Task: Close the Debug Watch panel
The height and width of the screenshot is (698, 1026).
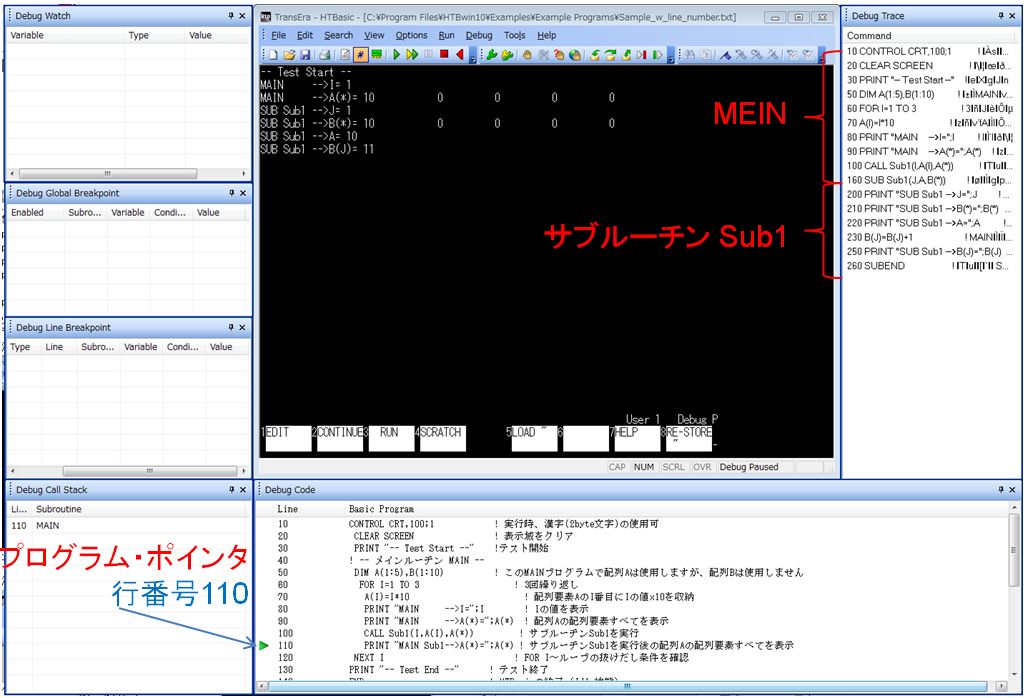Action: [x=242, y=16]
